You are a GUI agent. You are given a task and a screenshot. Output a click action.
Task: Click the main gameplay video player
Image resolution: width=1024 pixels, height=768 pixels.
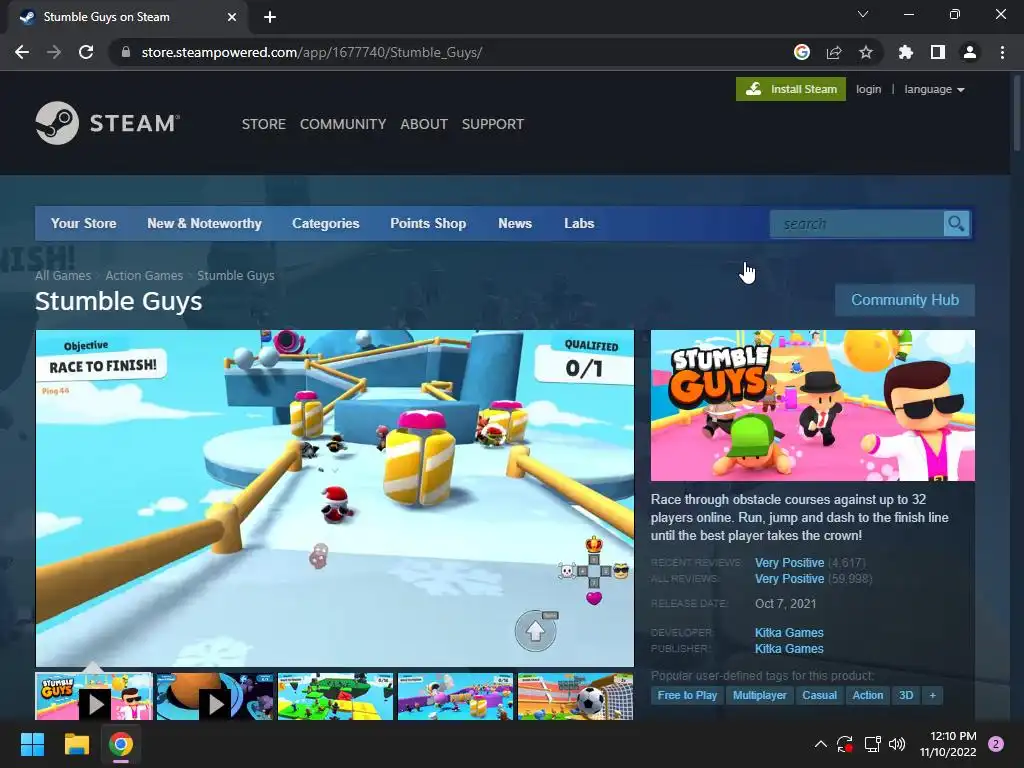pyautogui.click(x=334, y=498)
